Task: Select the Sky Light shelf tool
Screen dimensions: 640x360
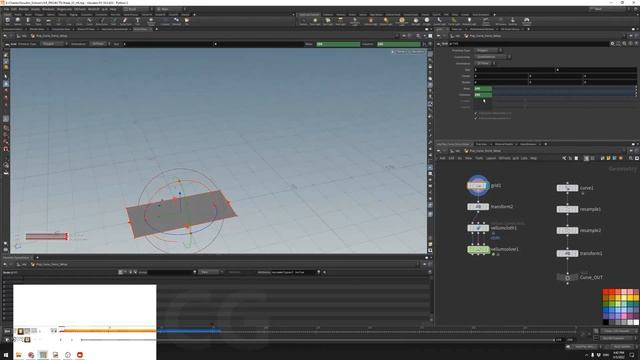Action: 416,21
